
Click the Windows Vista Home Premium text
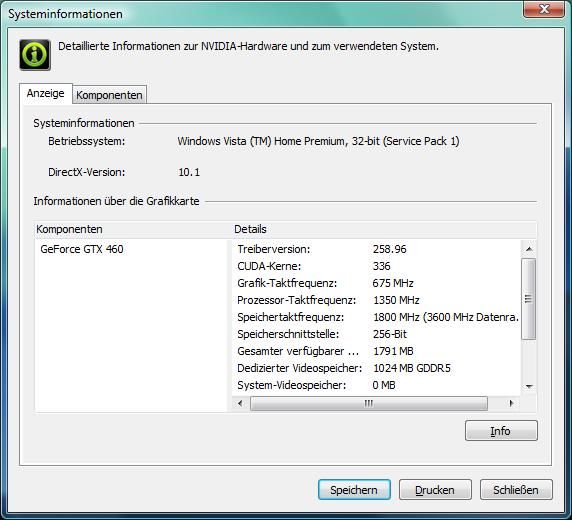[x=318, y=141]
